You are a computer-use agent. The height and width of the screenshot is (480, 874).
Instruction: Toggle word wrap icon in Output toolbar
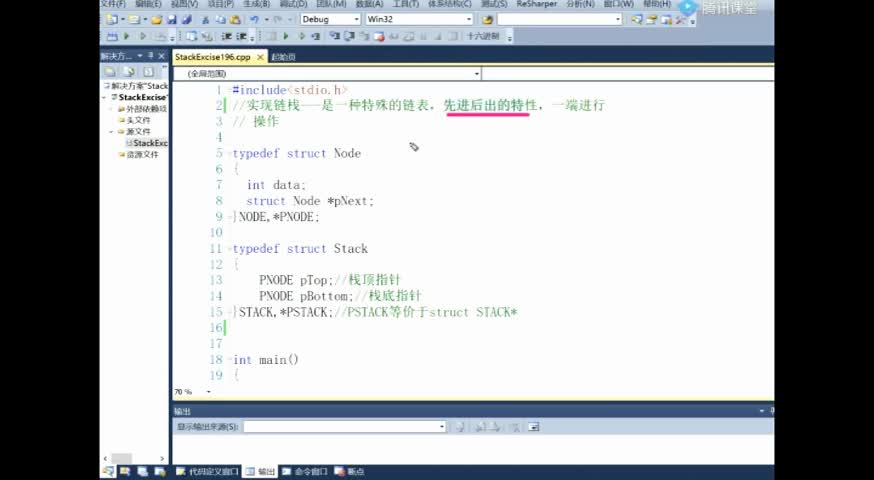click(533, 427)
